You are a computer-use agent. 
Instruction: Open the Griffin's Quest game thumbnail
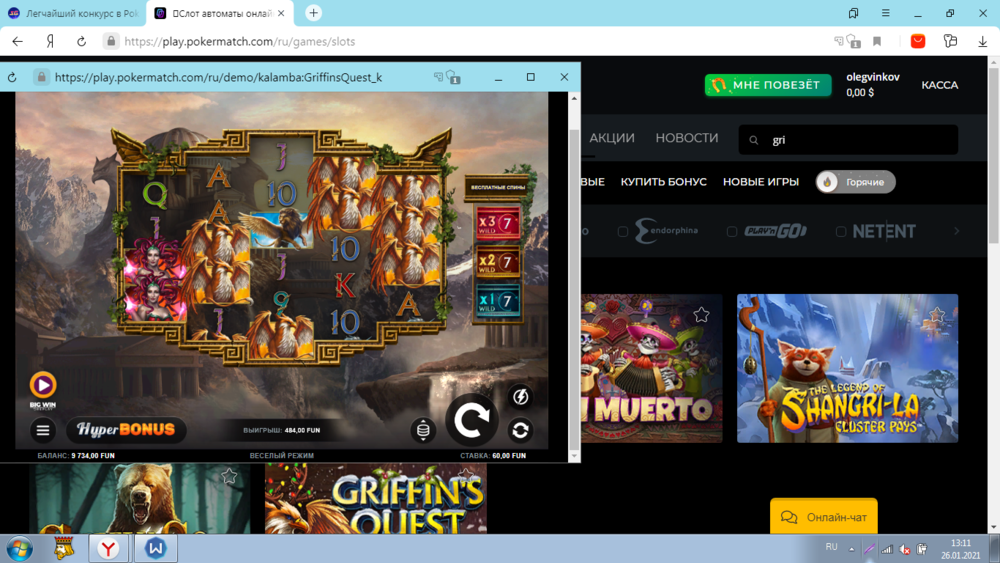376,499
